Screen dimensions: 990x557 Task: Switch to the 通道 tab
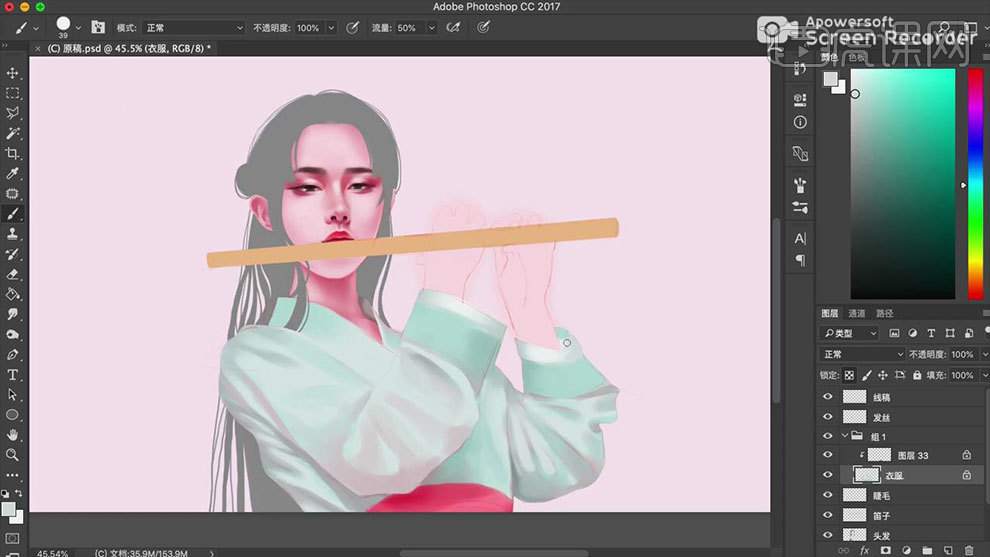click(x=857, y=313)
